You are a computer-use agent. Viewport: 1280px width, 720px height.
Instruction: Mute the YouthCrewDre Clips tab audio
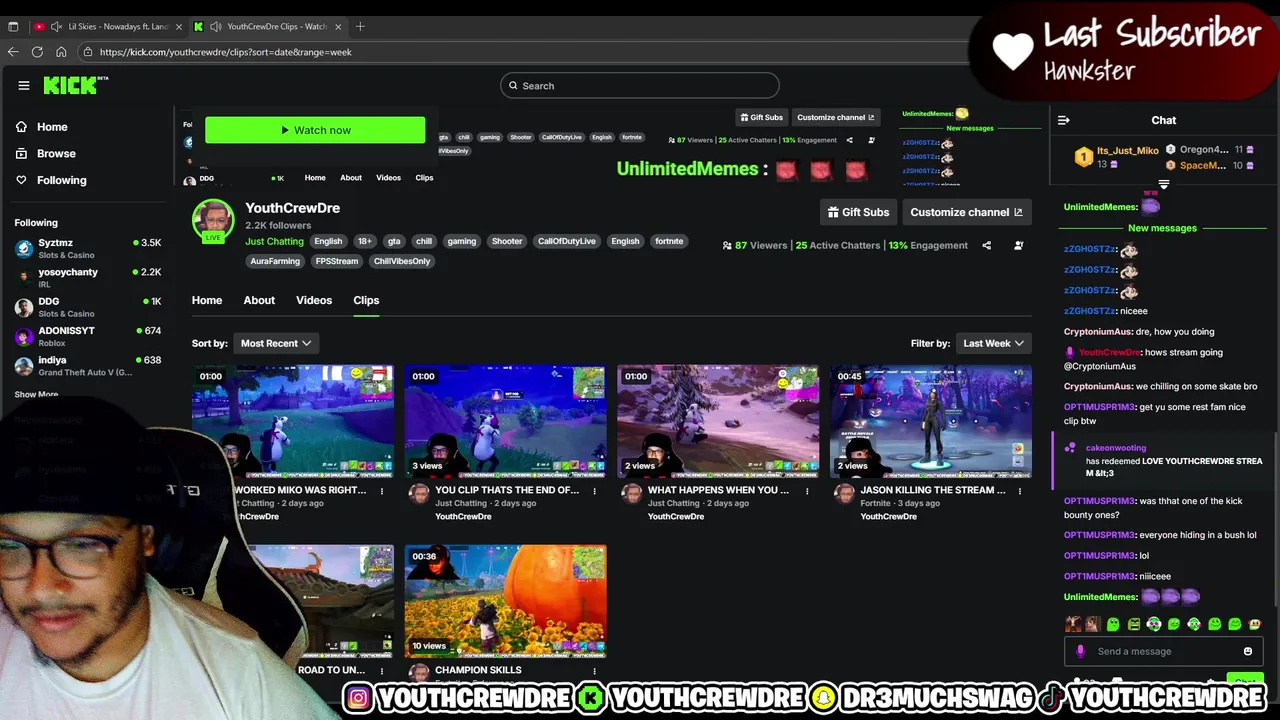215,27
